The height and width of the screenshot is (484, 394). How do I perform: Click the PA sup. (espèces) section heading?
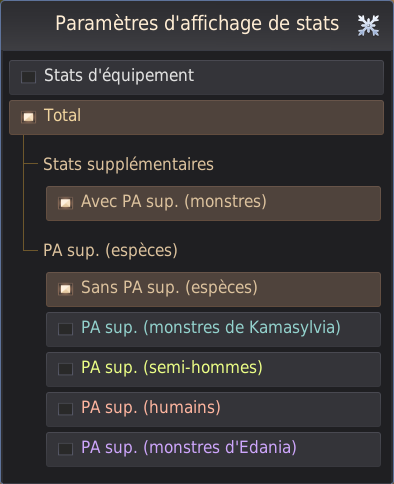coord(110,251)
